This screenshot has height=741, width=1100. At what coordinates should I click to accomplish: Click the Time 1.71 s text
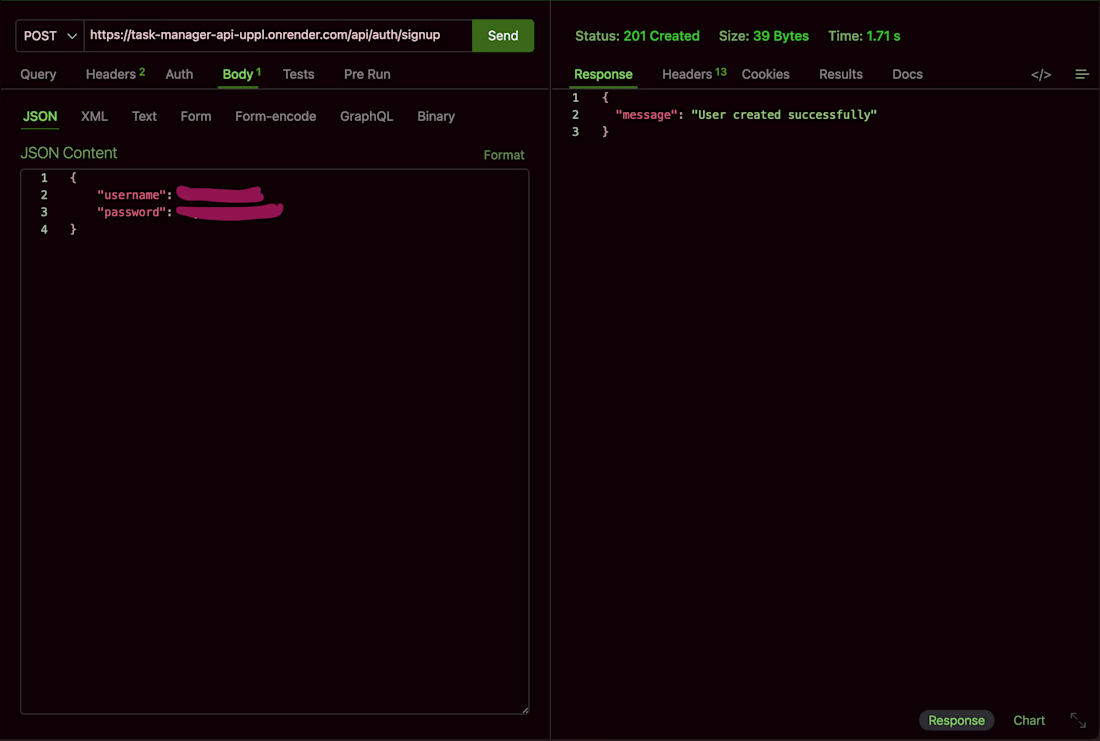(864, 36)
